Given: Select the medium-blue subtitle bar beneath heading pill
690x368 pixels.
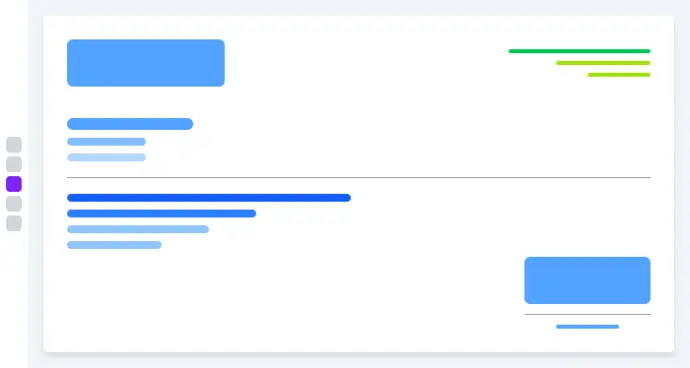Looking at the screenshot, I should [x=106, y=142].
